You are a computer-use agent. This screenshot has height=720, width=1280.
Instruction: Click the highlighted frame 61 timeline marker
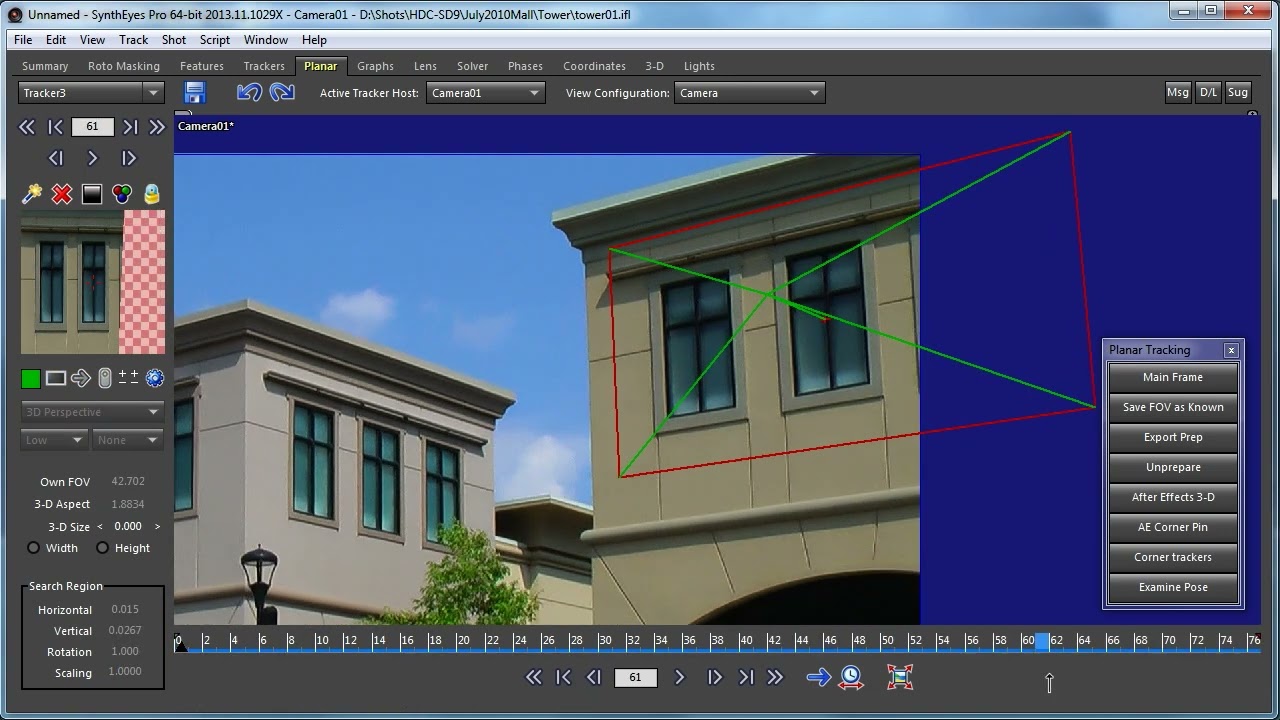(x=1042, y=641)
